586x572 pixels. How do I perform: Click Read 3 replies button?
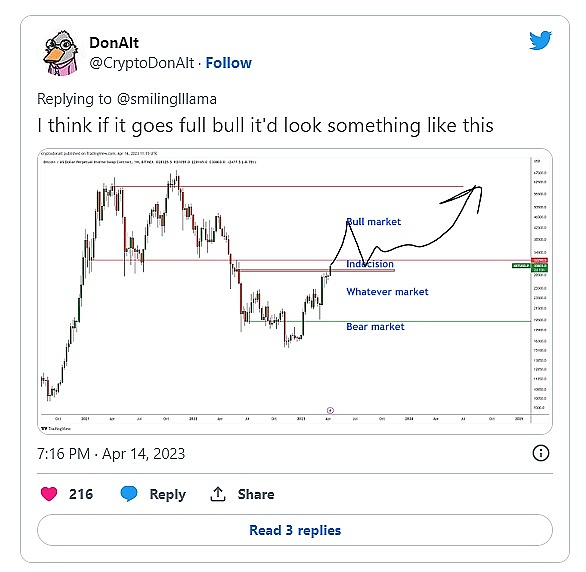coord(295,530)
